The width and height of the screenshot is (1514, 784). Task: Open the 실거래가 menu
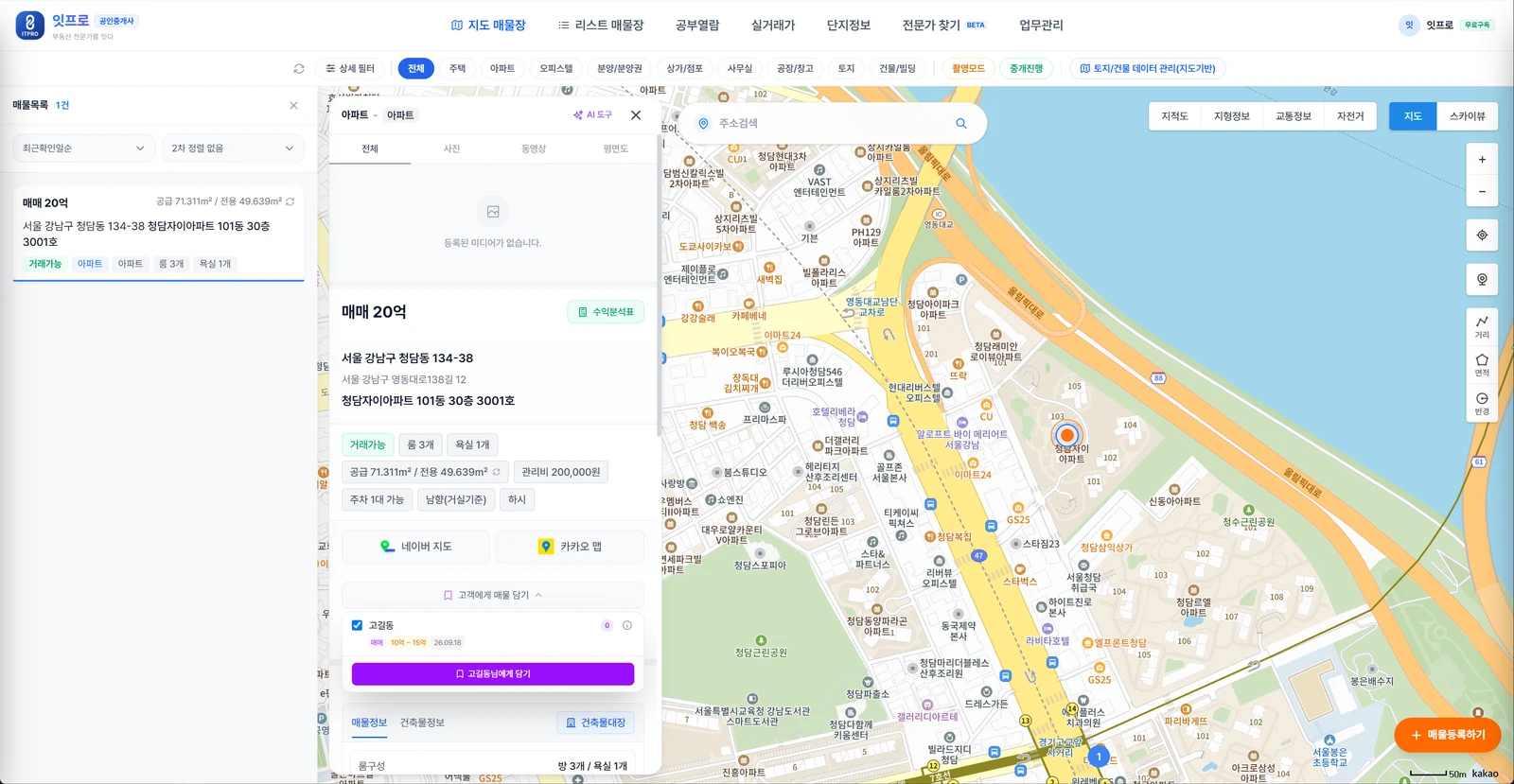click(x=773, y=26)
